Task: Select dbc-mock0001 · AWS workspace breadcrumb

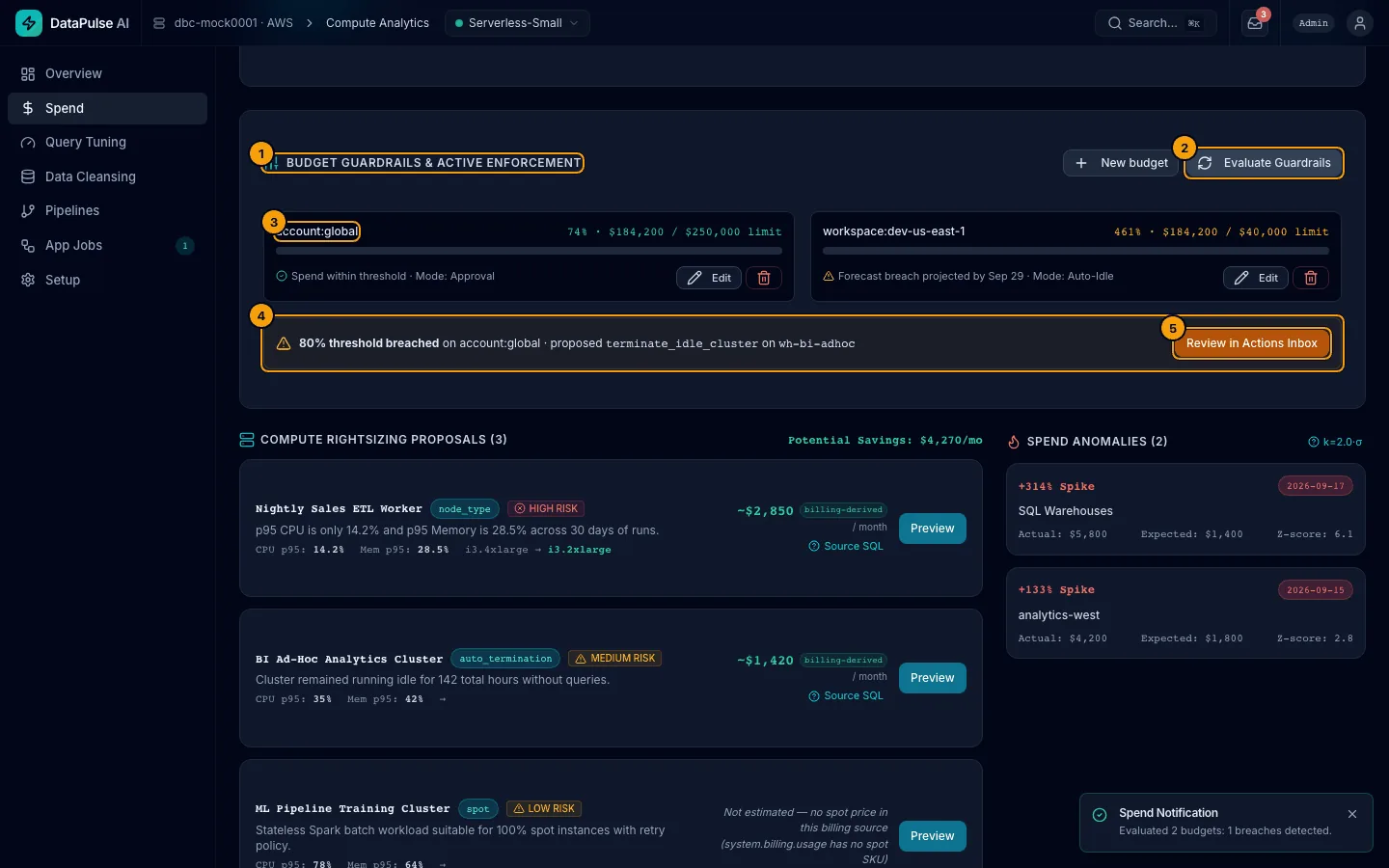Action: (224, 23)
